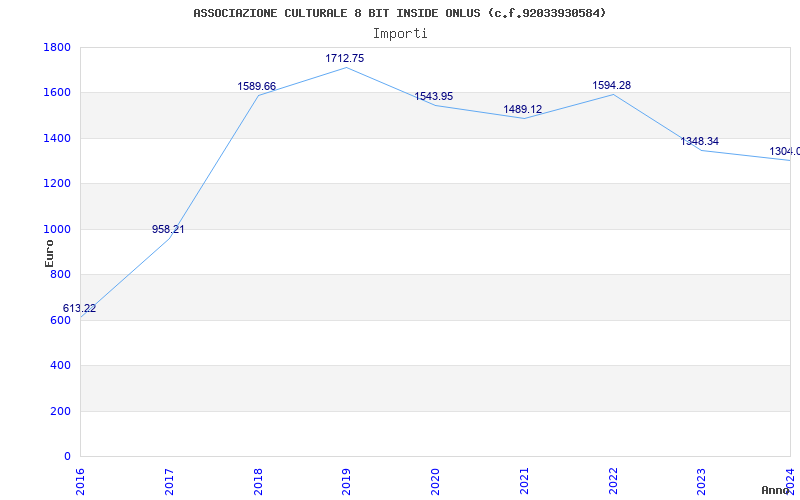This screenshot has width=800, height=500.
Task: Select the 1712.75 peak value label
Action: point(345,59)
